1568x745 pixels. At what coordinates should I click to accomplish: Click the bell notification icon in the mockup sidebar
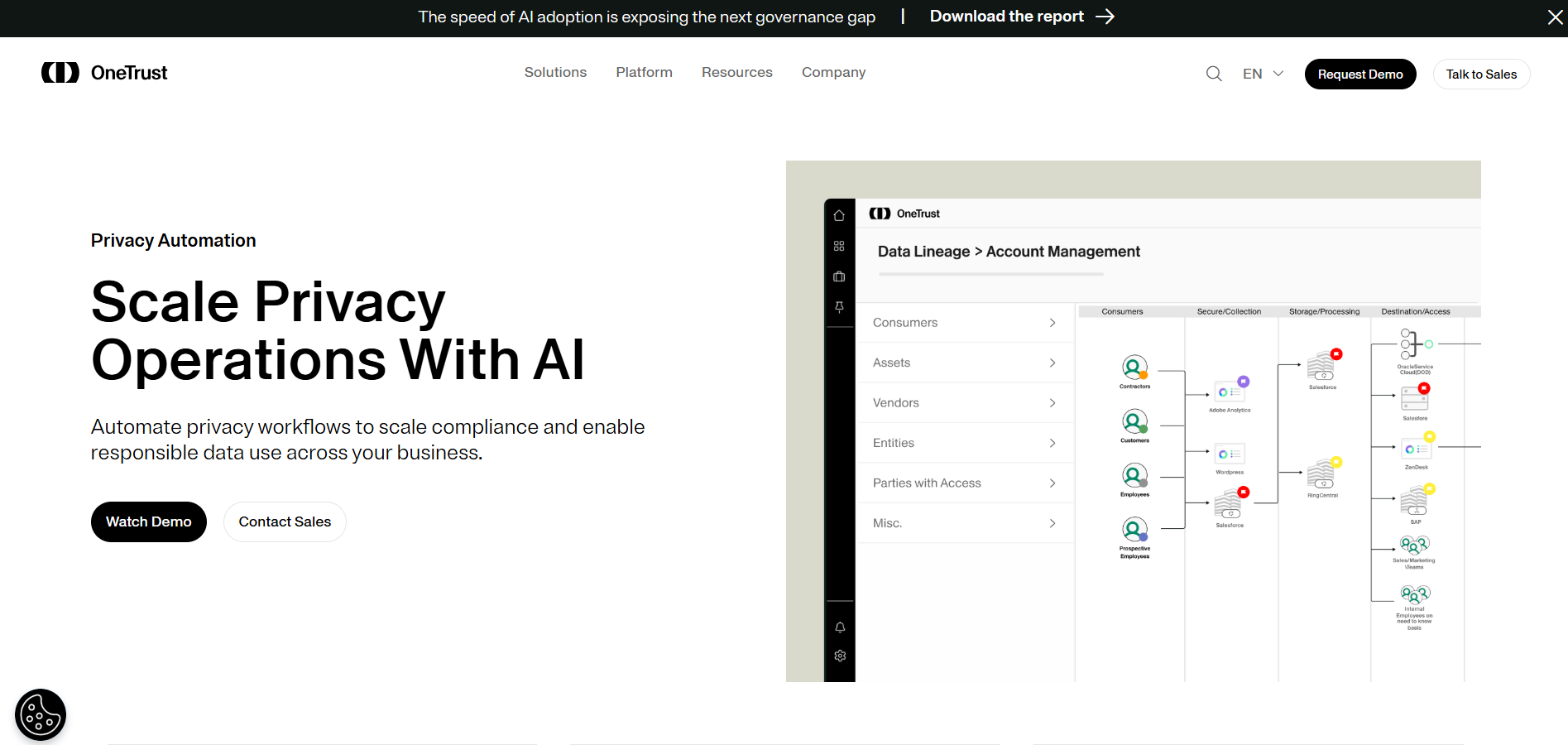click(x=840, y=627)
